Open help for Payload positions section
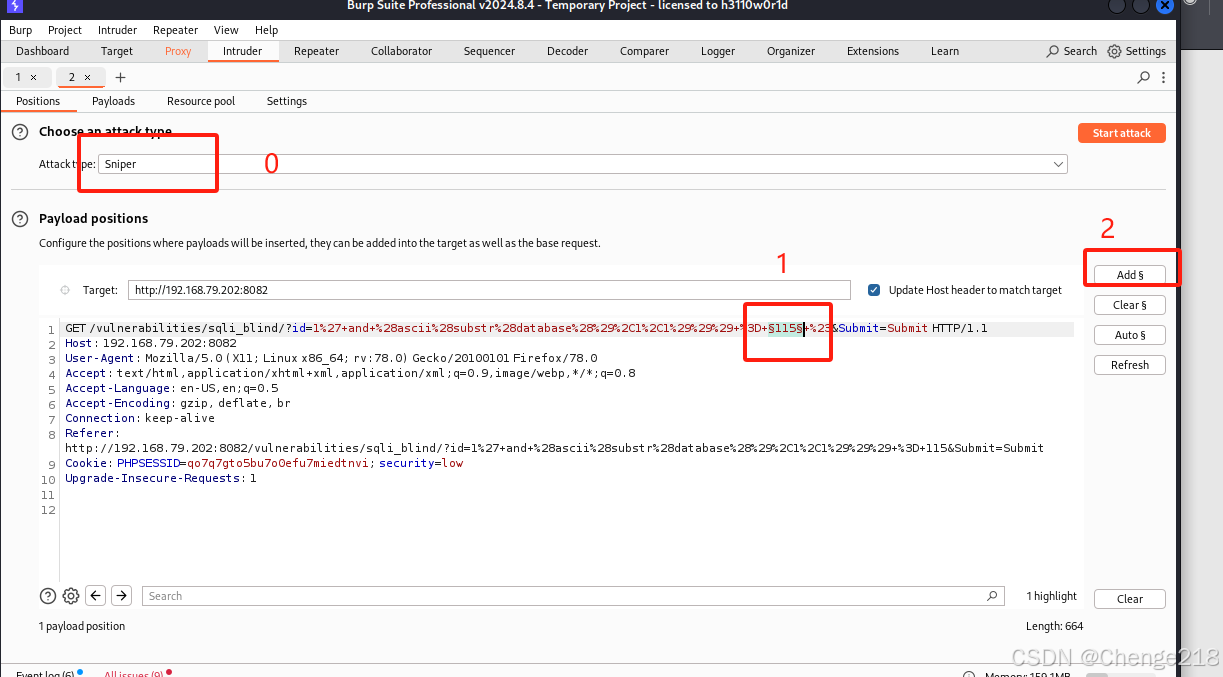 (x=20, y=219)
